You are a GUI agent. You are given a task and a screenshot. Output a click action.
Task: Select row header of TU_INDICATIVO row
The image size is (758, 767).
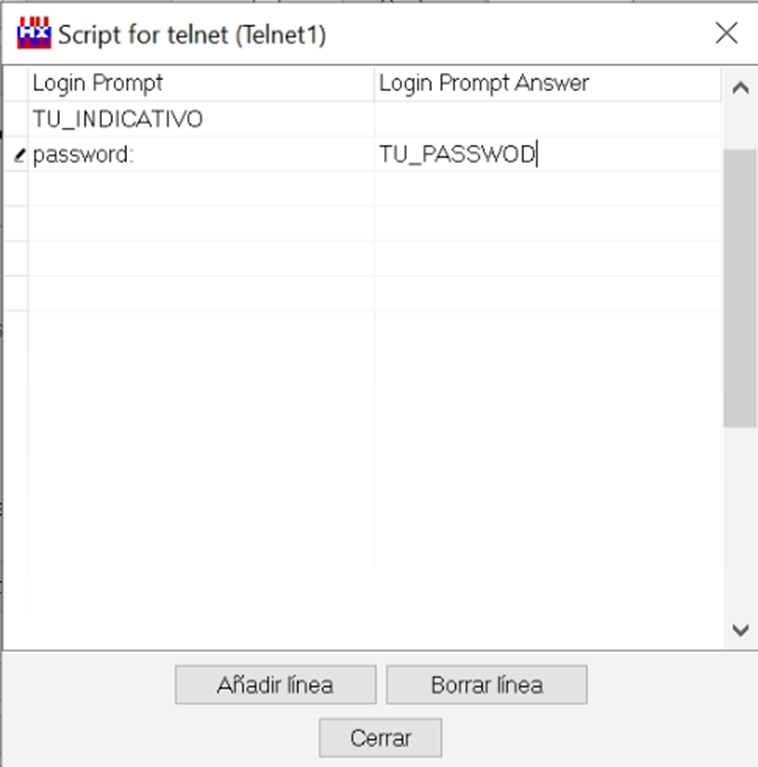(16, 119)
